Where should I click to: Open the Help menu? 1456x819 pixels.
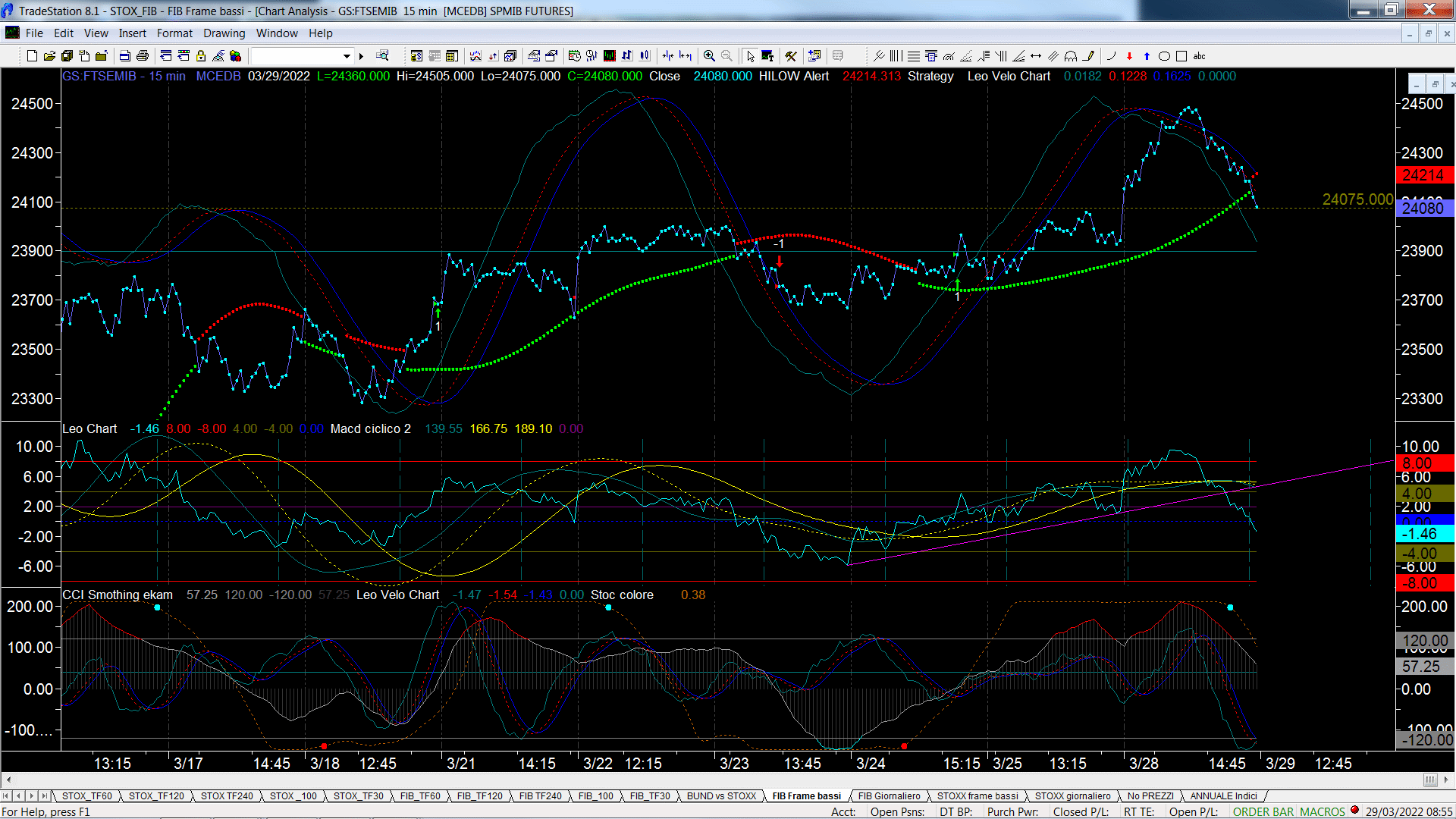tap(320, 33)
